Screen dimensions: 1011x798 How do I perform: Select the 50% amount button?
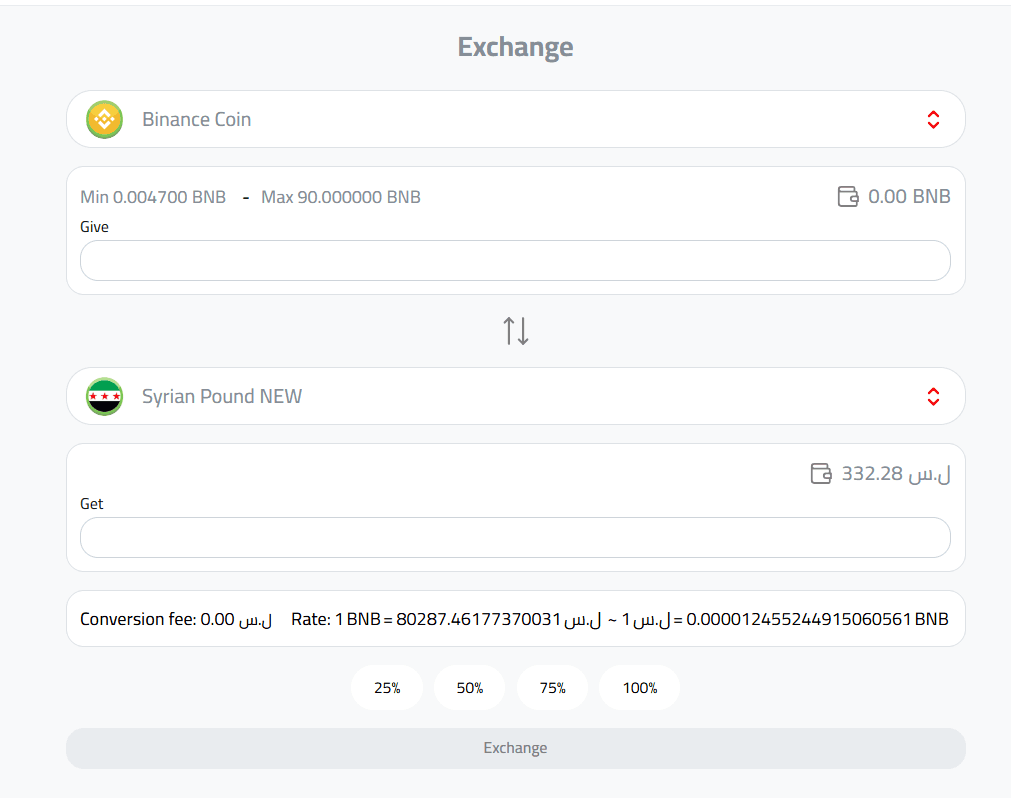(469, 687)
